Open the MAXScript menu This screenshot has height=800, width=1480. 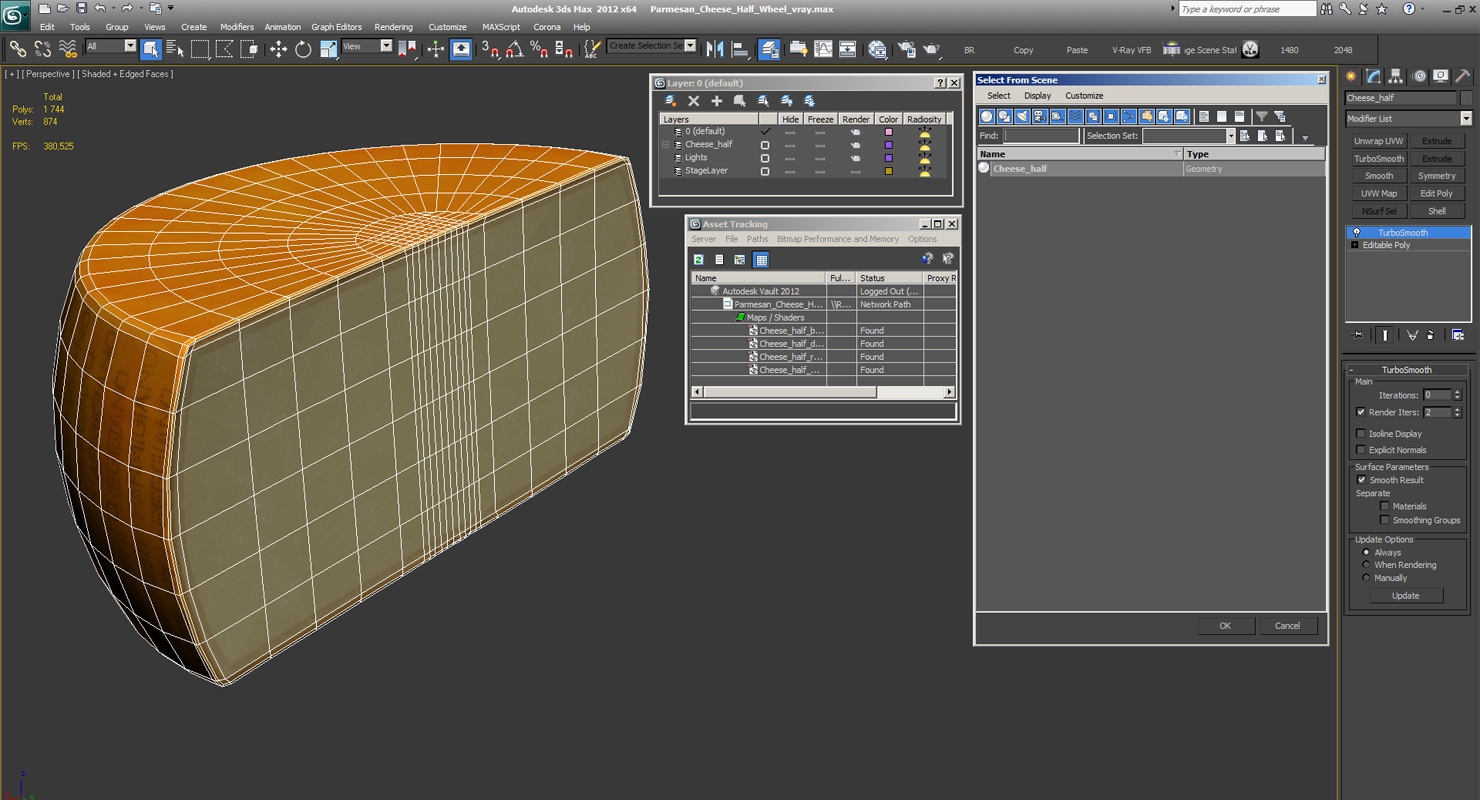click(501, 27)
